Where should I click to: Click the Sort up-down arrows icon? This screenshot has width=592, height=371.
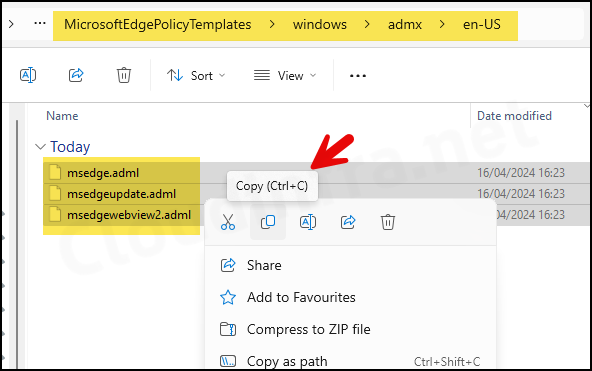(175, 75)
